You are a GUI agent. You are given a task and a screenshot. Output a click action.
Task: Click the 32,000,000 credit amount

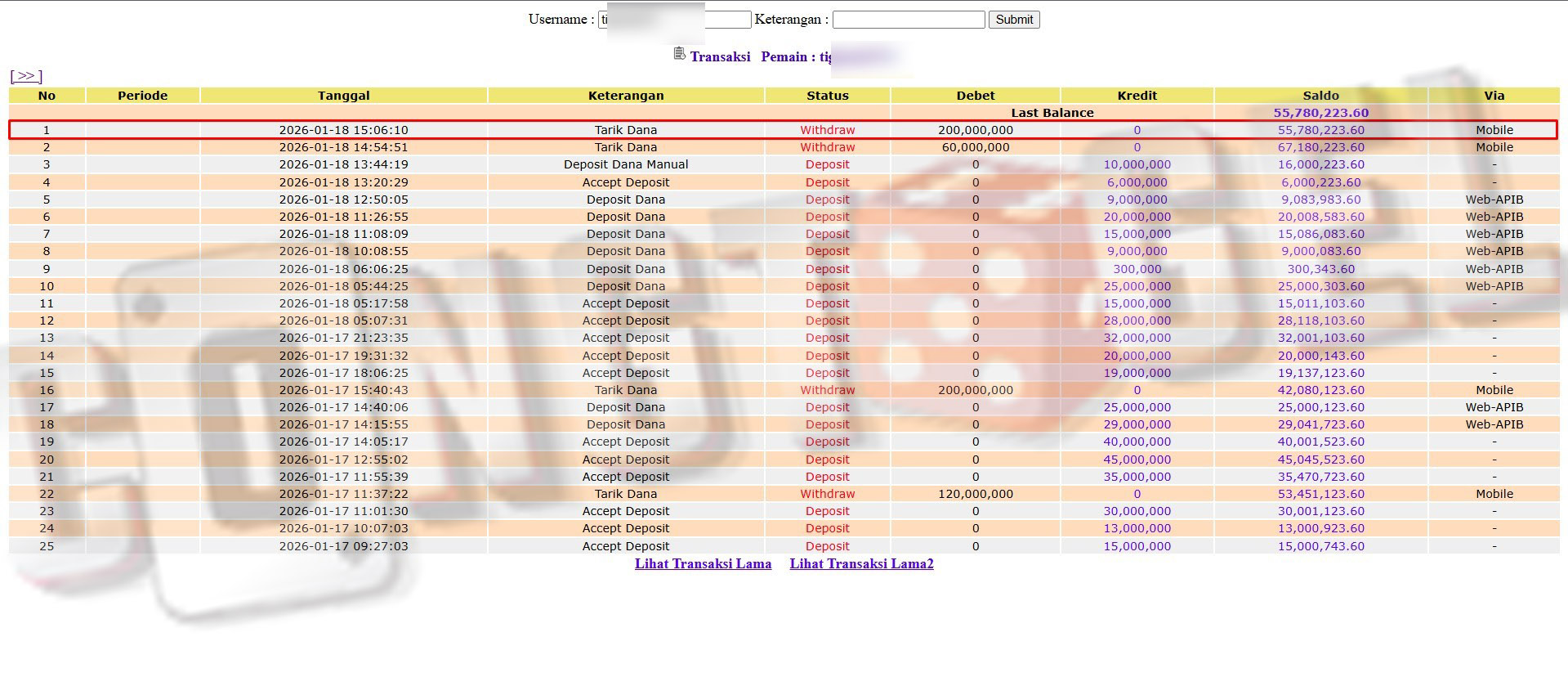1137,338
